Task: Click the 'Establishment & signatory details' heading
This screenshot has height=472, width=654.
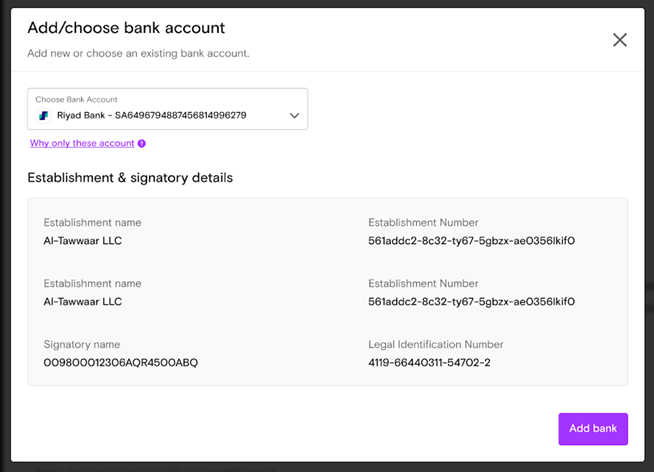Action: click(130, 178)
